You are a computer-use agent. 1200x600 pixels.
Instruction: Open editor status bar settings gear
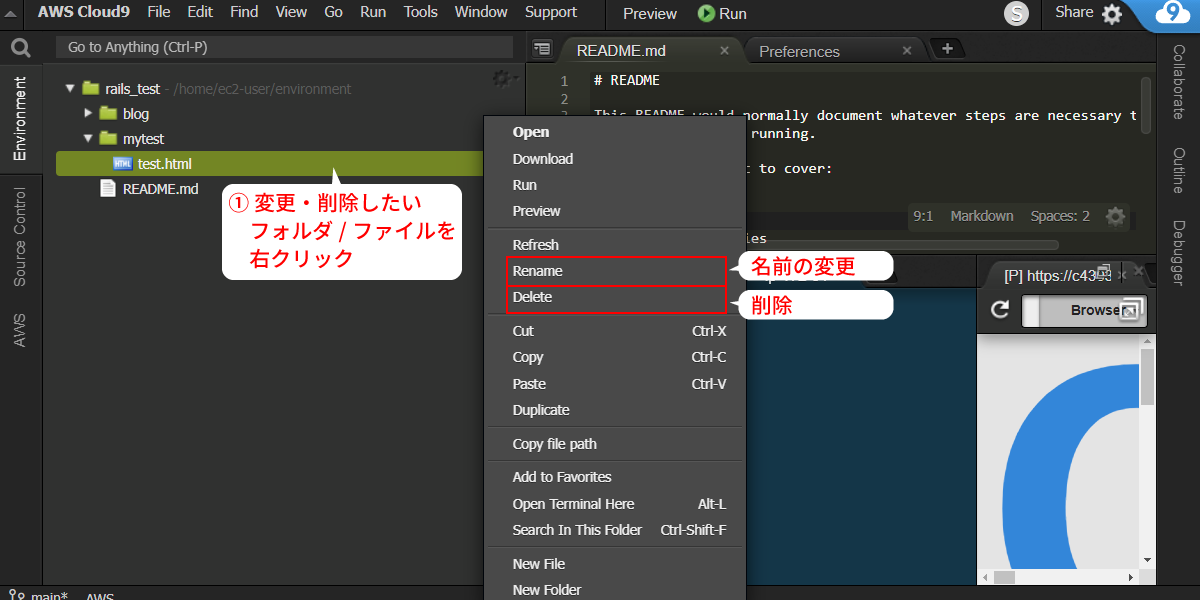(x=1115, y=216)
